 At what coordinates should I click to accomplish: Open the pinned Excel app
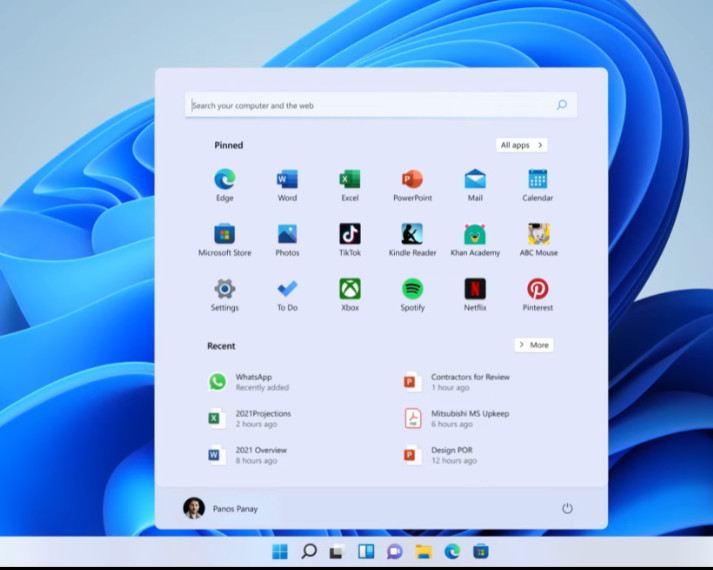349,180
